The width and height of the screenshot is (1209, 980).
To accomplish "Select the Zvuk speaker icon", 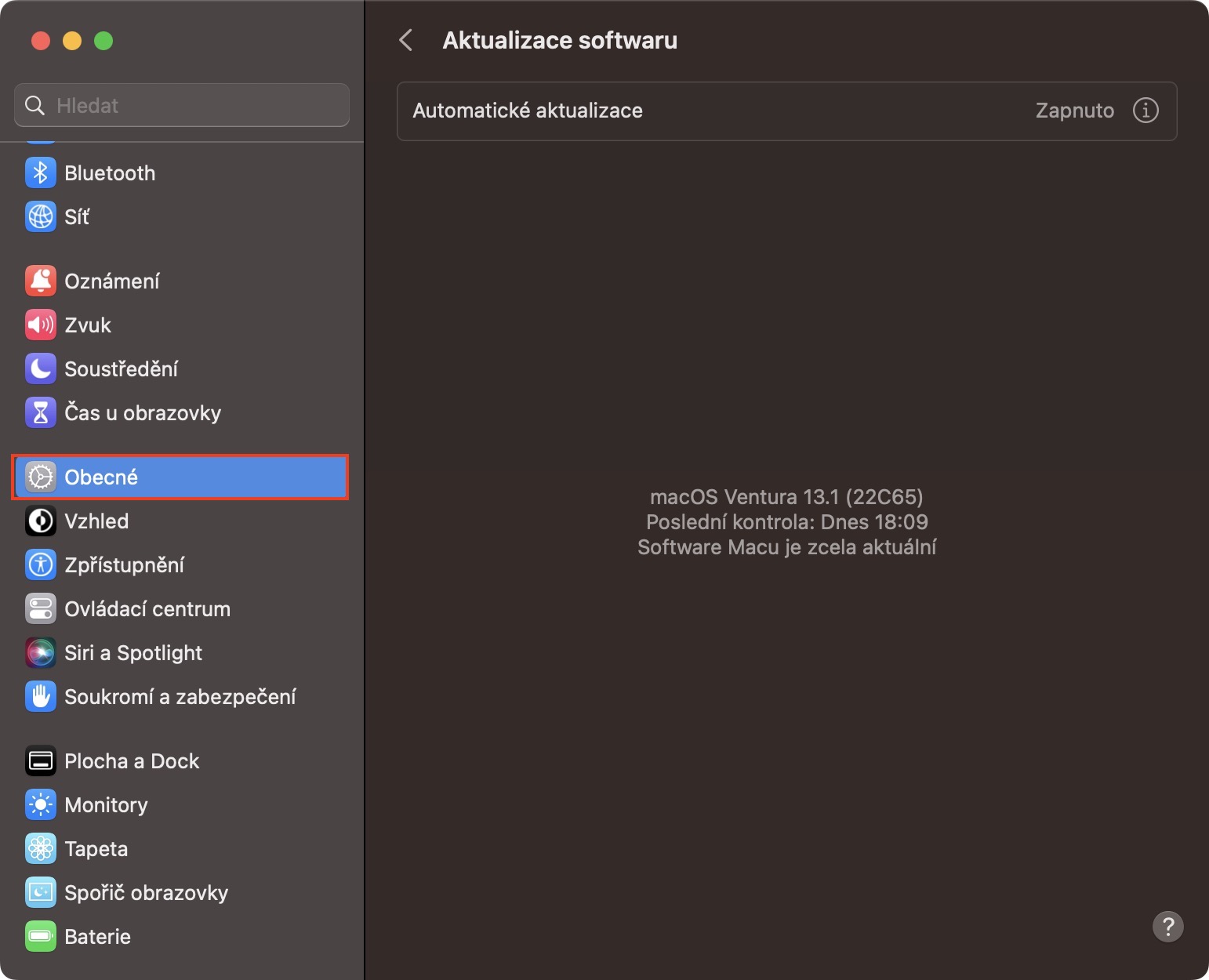I will 41,325.
